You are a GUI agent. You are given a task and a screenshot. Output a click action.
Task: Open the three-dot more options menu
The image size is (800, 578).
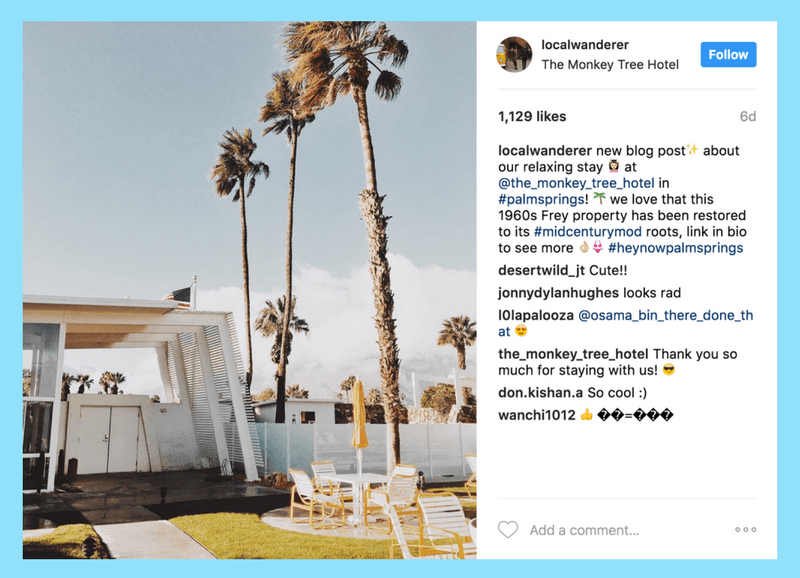(745, 530)
